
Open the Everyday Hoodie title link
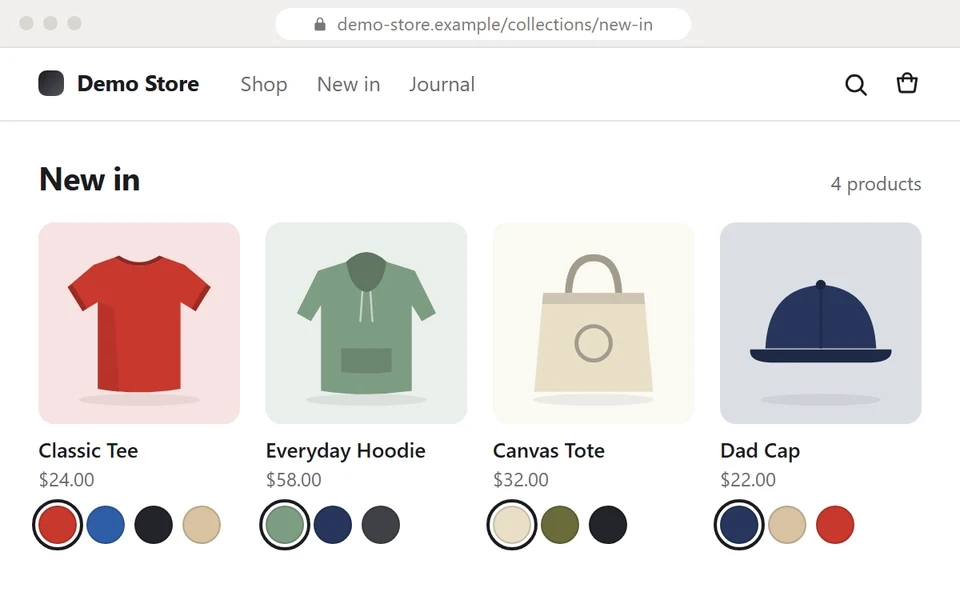click(345, 451)
